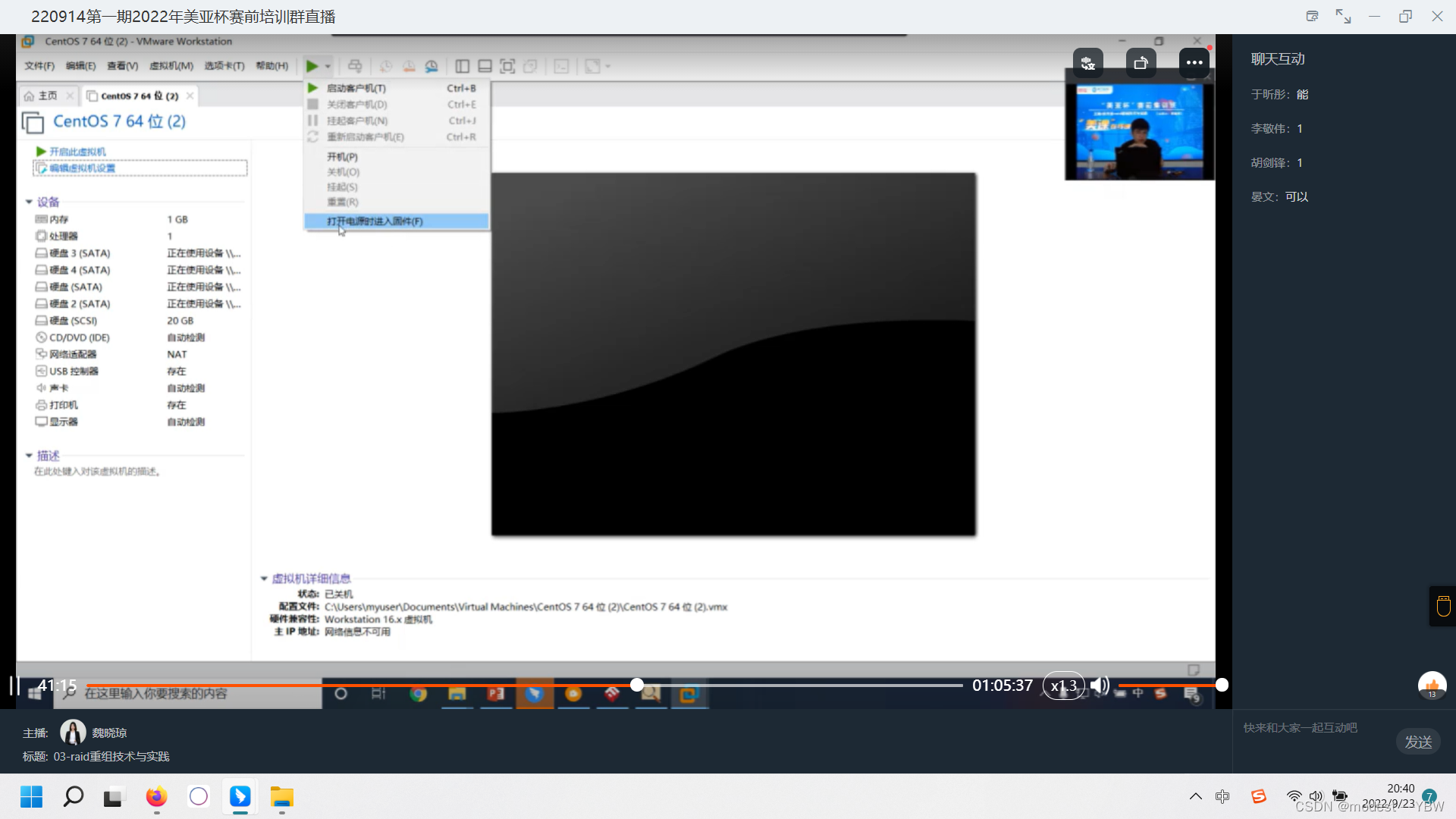1456x819 pixels.
Task: Open mini-window picture mode icon
Action: pyautogui.click(x=1312, y=16)
